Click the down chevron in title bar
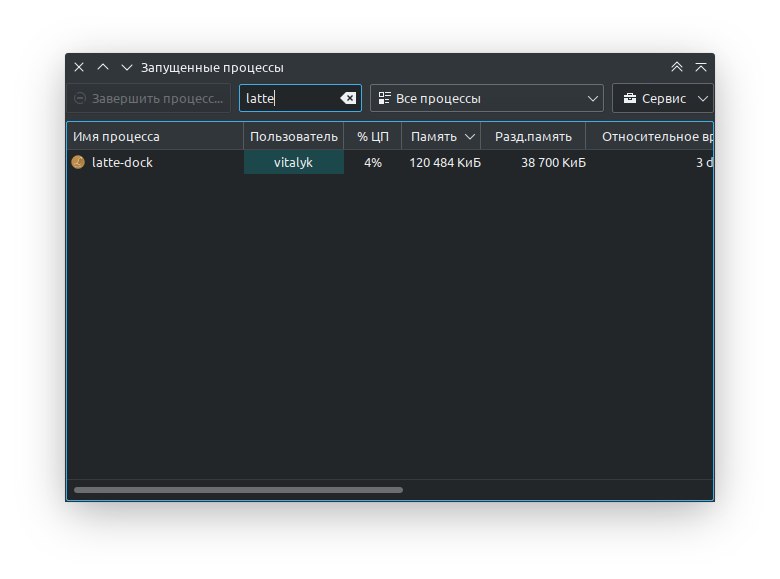The height and width of the screenshot is (579, 780). point(127,67)
